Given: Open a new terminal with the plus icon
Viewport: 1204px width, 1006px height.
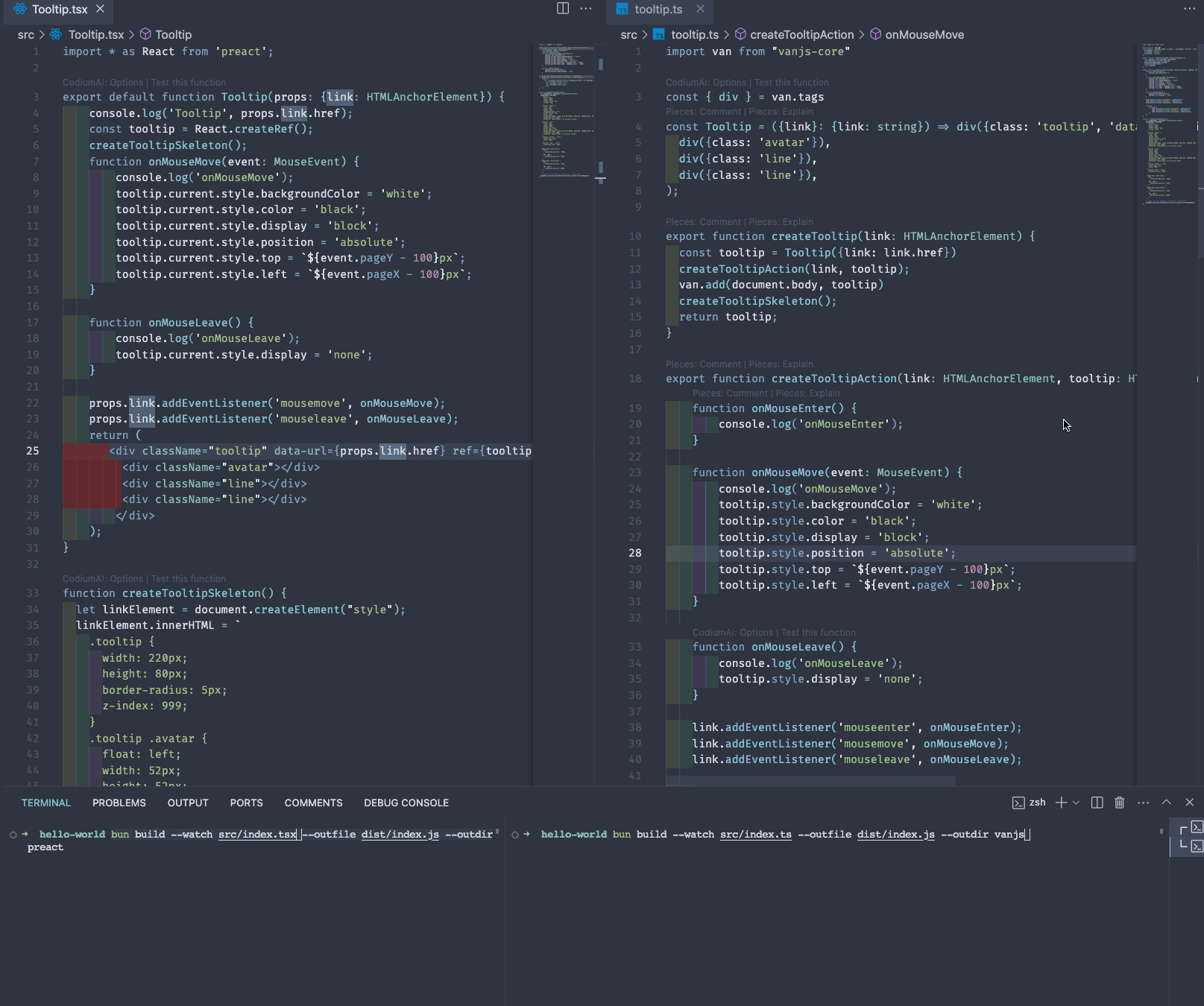Looking at the screenshot, I should pos(1061,803).
